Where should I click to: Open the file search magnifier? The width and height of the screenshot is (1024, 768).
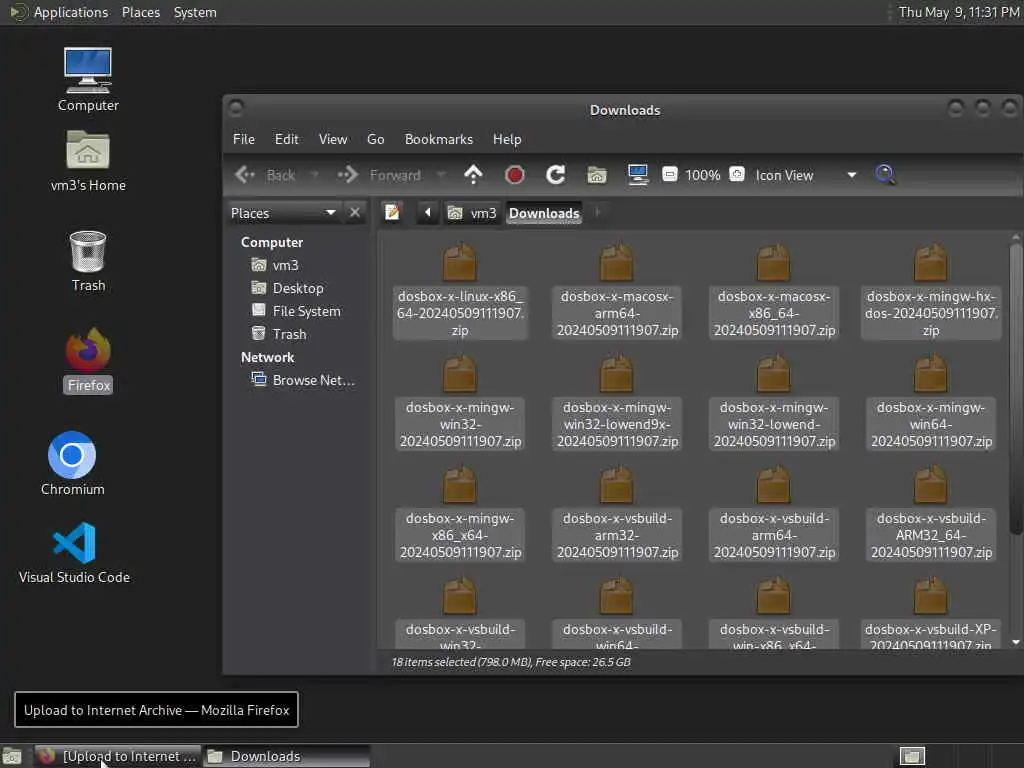[x=886, y=174]
